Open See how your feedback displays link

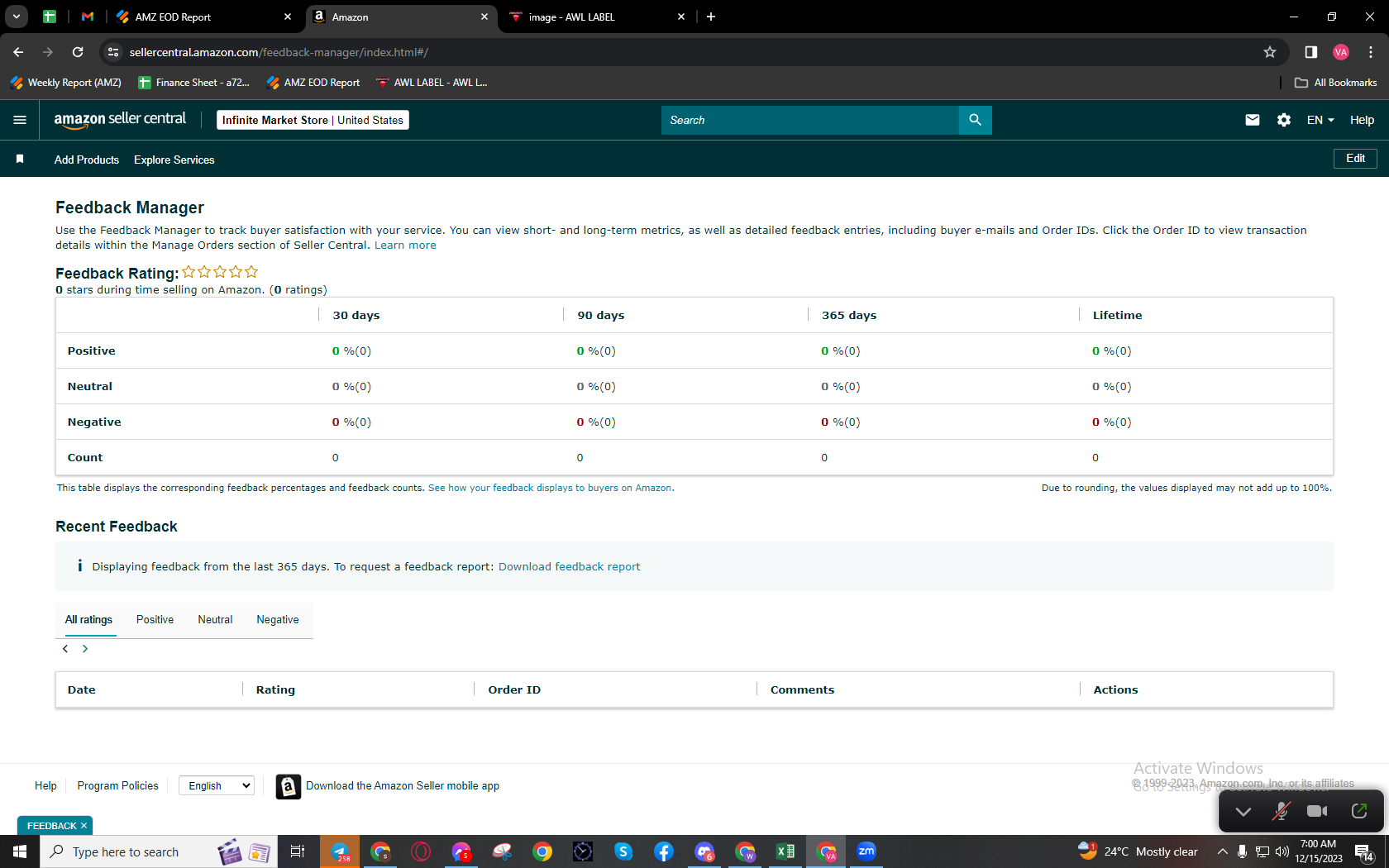pos(551,488)
